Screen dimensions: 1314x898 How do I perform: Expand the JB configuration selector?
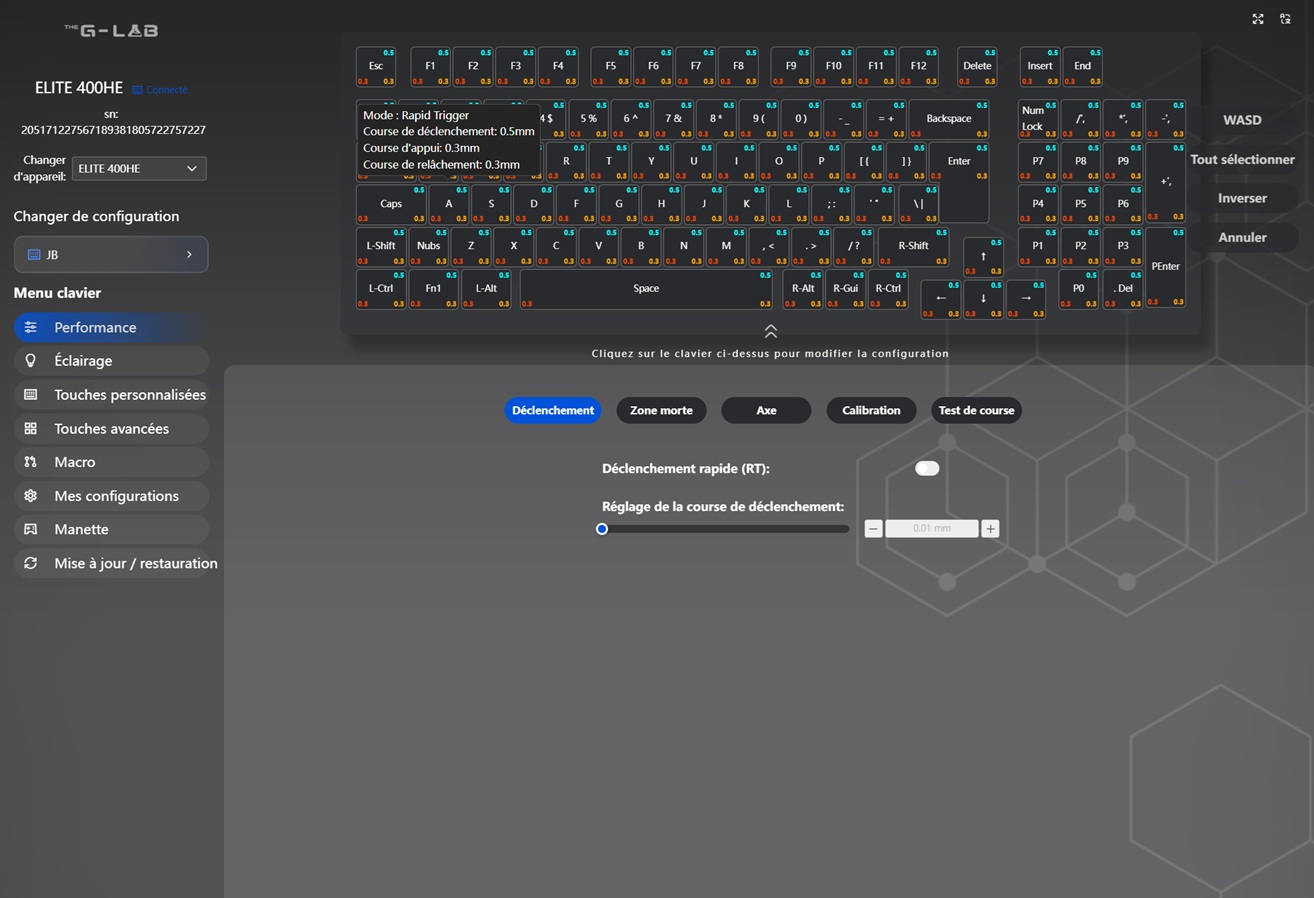click(x=111, y=254)
